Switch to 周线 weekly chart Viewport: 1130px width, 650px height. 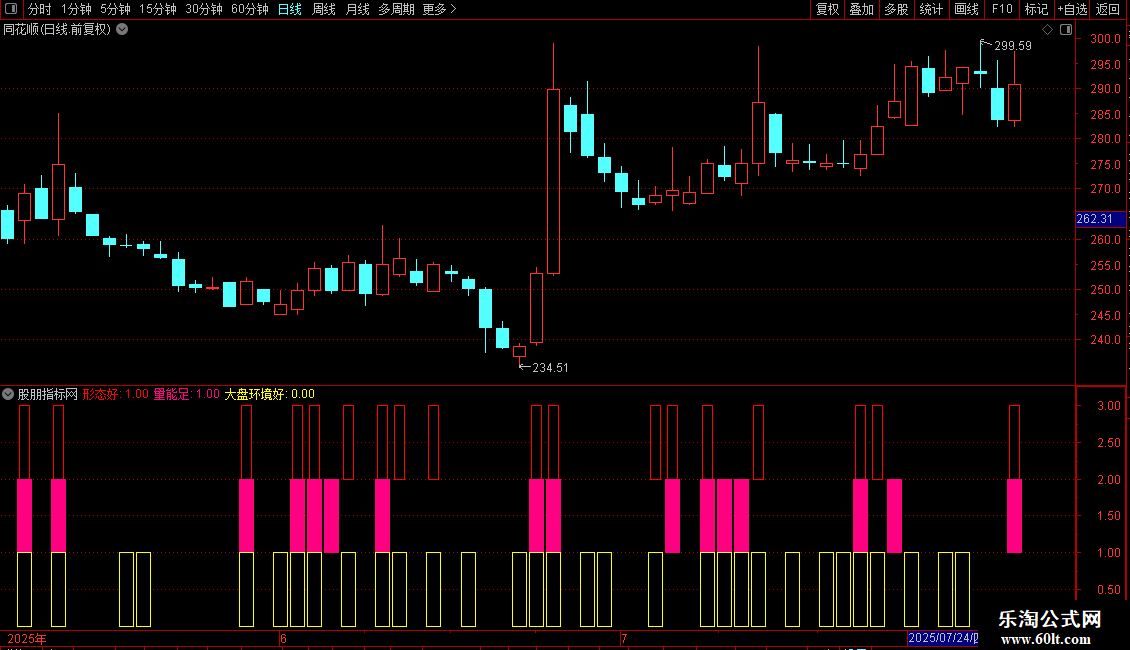[x=324, y=9]
